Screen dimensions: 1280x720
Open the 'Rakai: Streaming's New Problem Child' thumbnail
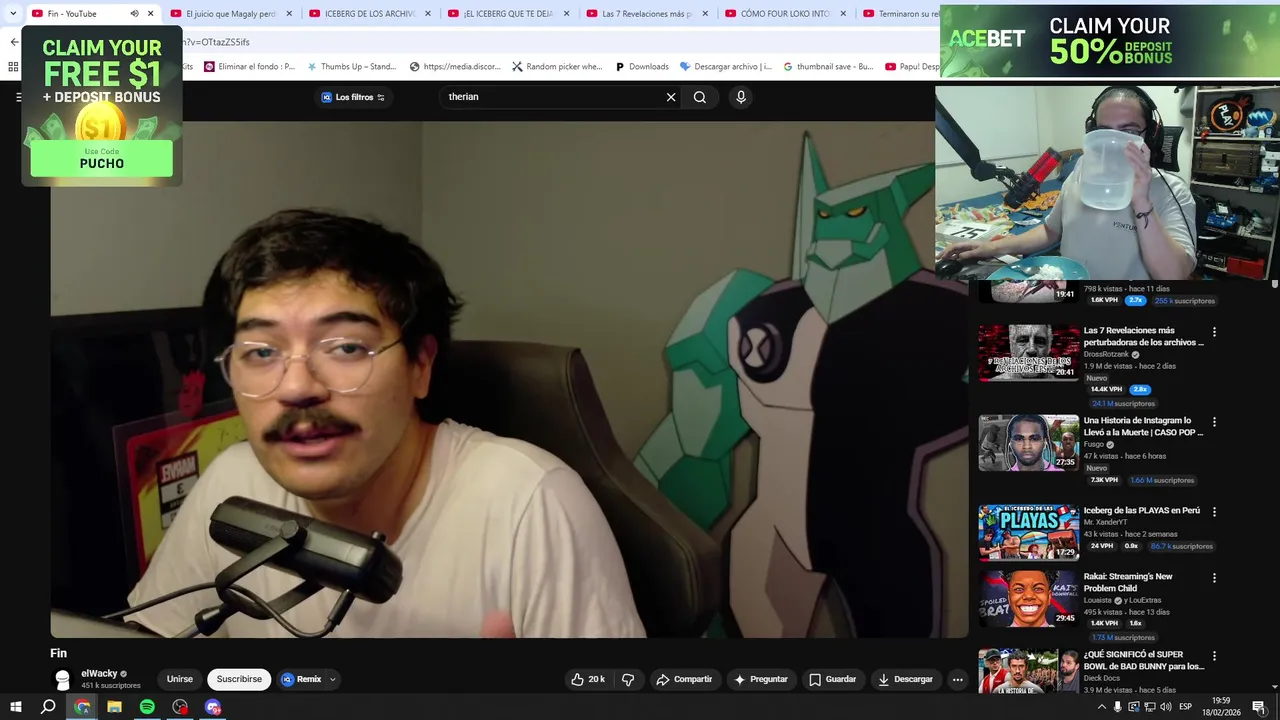tap(1028, 598)
